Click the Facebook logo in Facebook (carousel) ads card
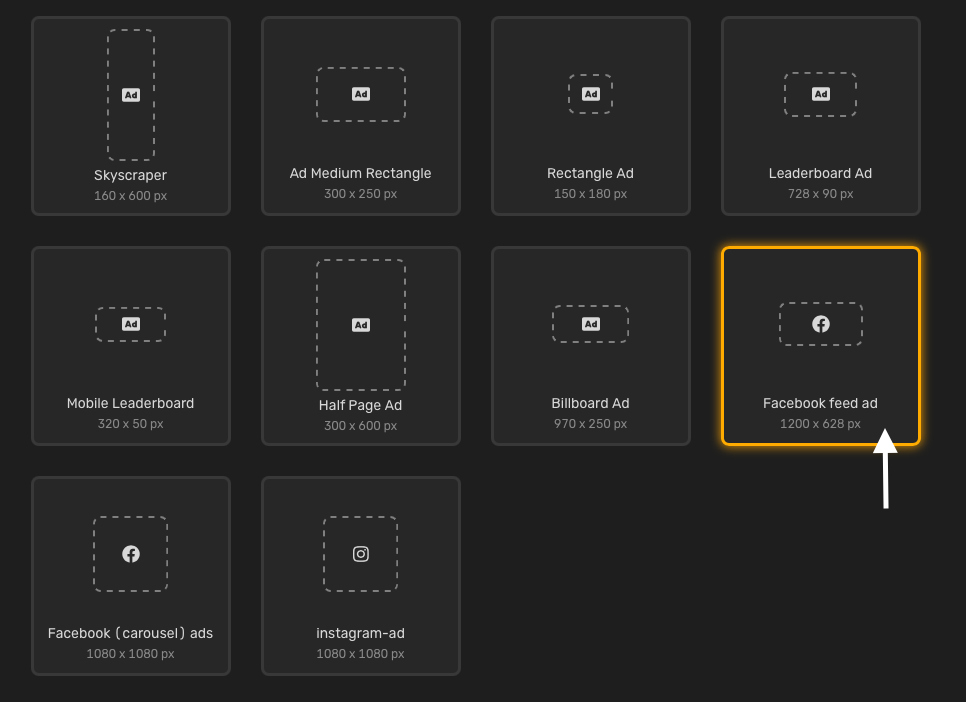966x702 pixels. point(131,554)
